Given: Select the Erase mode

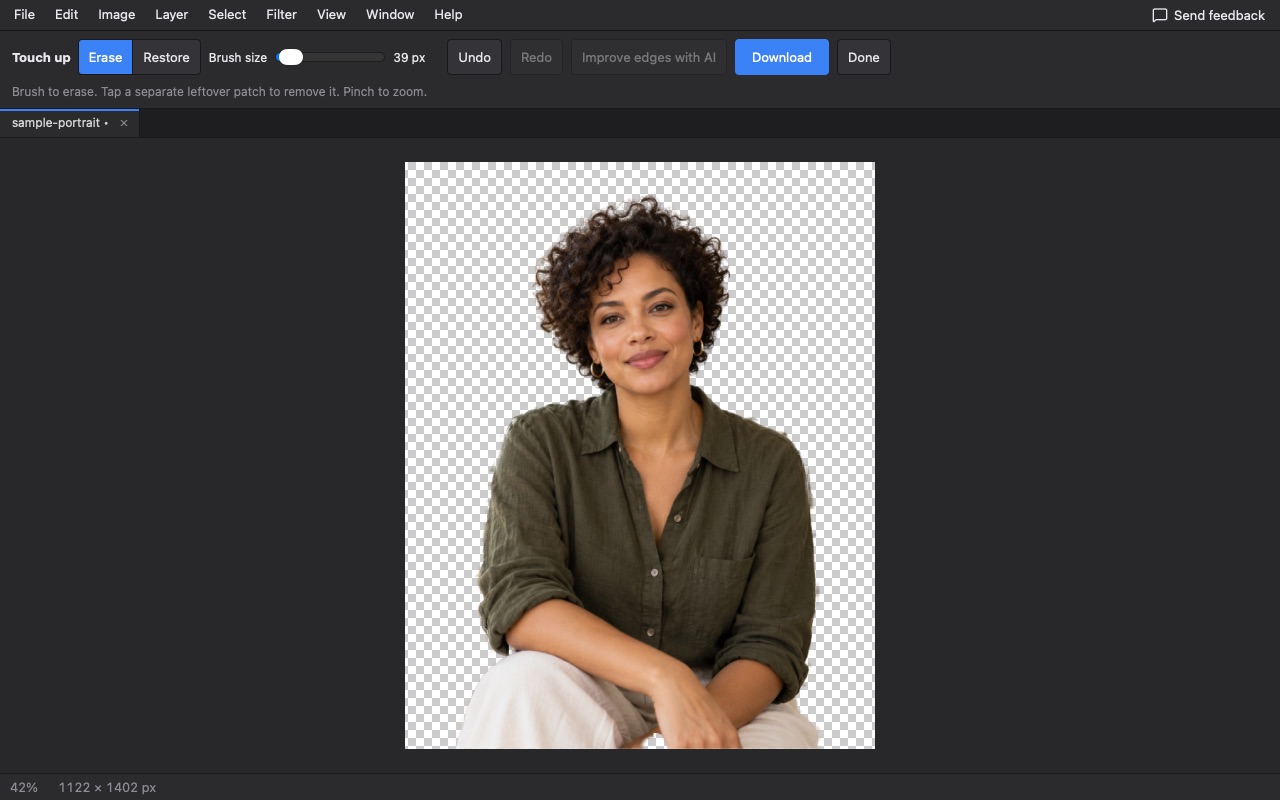Looking at the screenshot, I should (105, 57).
